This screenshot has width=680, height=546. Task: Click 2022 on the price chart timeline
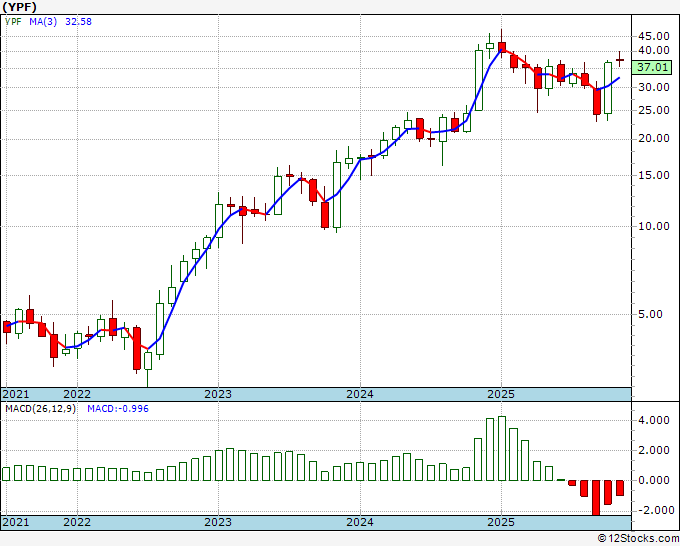tap(77, 394)
